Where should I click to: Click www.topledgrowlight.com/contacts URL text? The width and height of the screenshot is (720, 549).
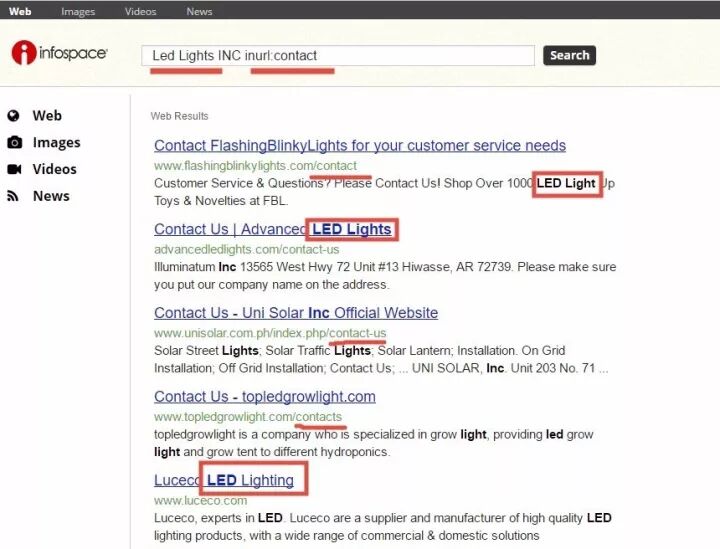point(248,417)
